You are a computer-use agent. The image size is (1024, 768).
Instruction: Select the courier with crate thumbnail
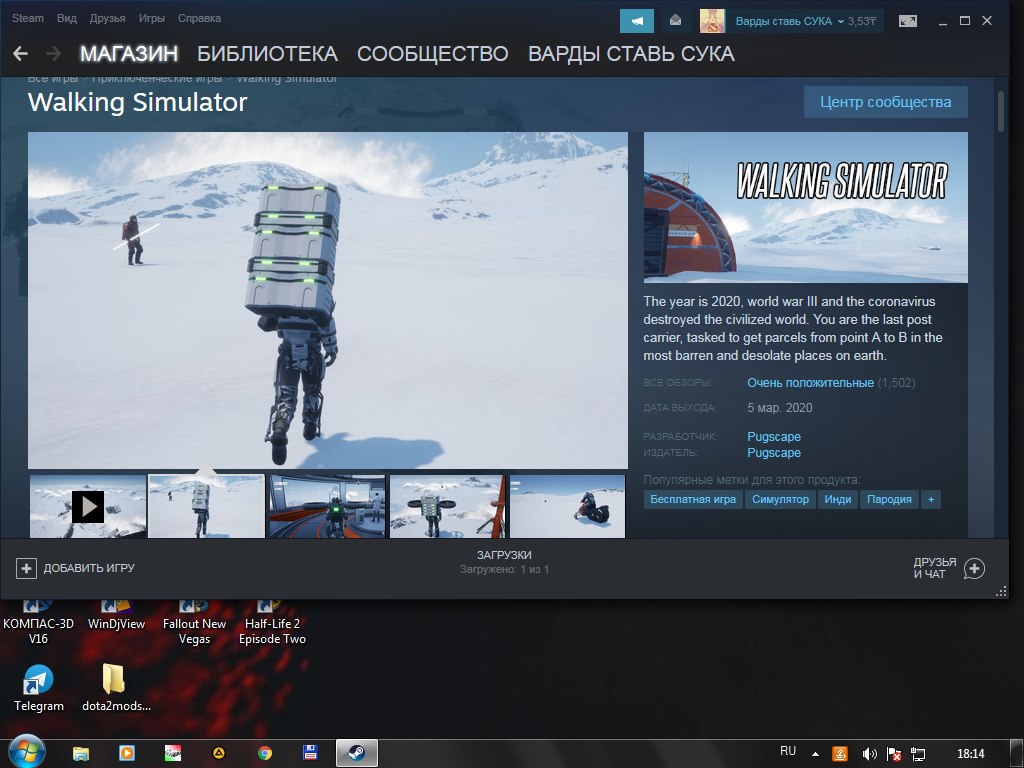coord(206,507)
